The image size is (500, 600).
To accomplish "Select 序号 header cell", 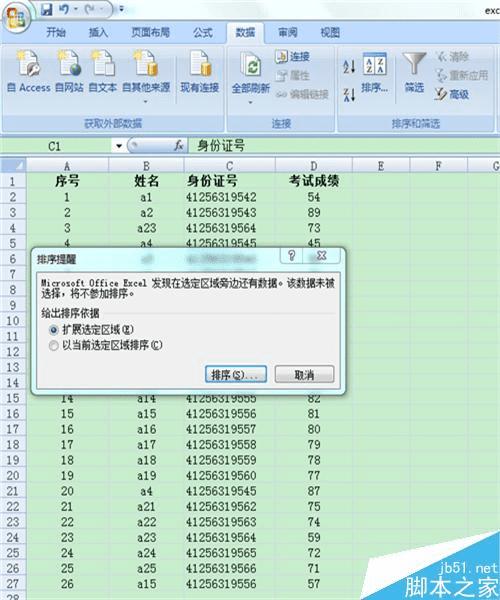I will (67, 181).
